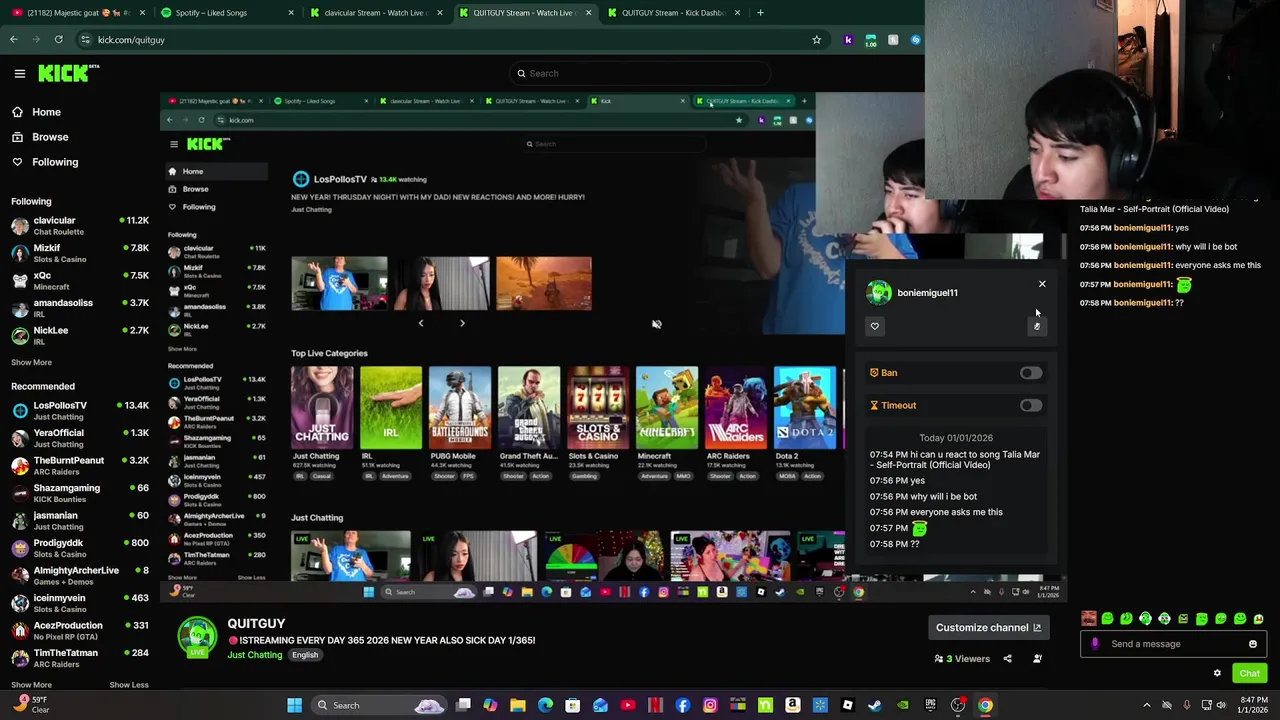Open the Windows Start menu
Image resolution: width=1280 pixels, height=720 pixels.
coord(295,705)
